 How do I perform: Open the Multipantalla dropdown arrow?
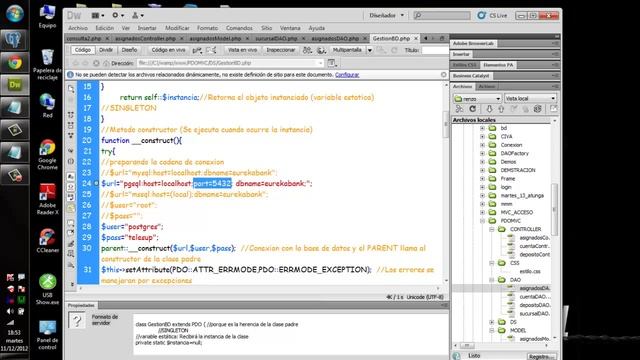coord(370,50)
